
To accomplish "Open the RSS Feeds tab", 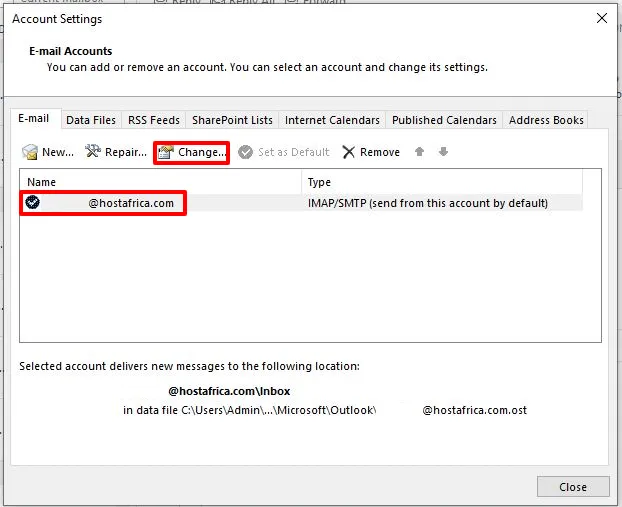I will tap(154, 120).
